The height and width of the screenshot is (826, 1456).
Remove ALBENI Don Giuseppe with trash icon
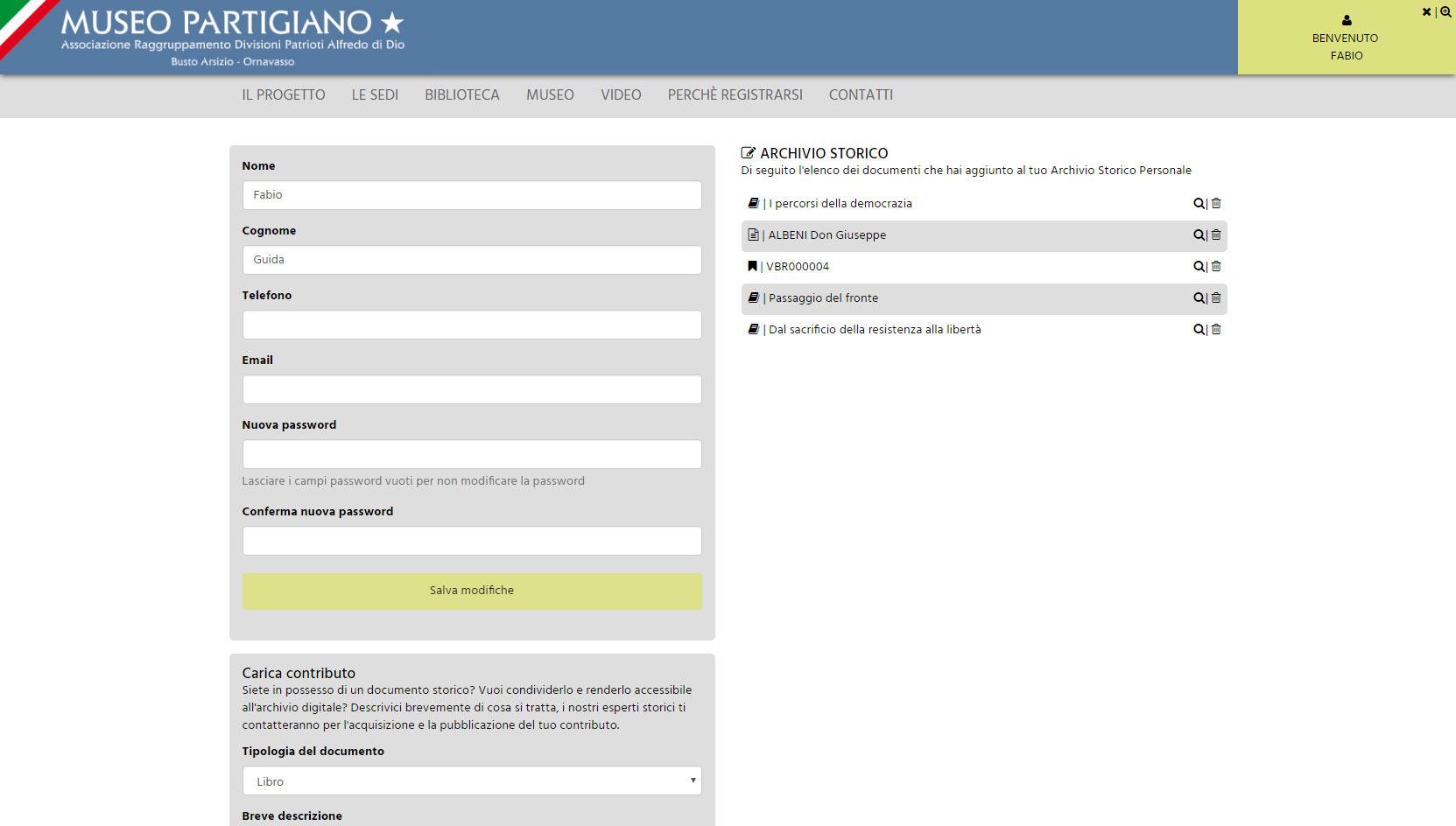point(1216,235)
